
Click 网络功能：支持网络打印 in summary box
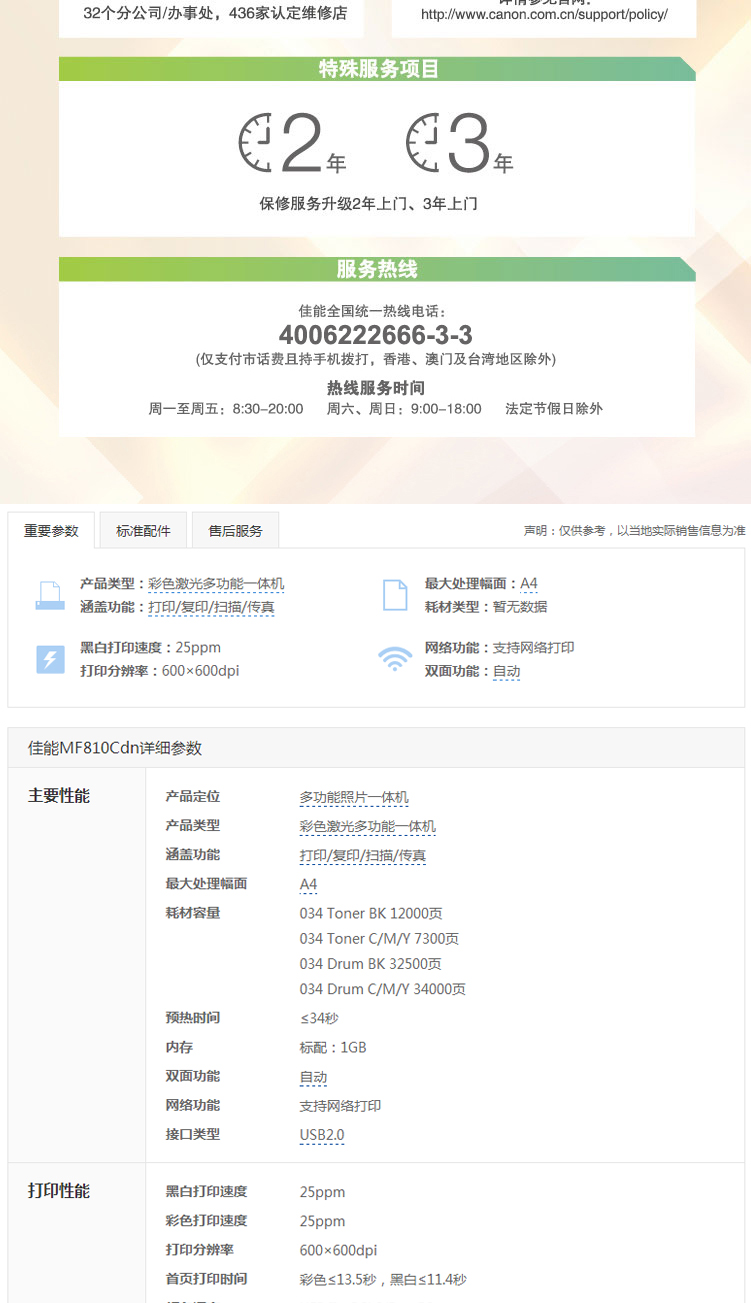coord(499,648)
